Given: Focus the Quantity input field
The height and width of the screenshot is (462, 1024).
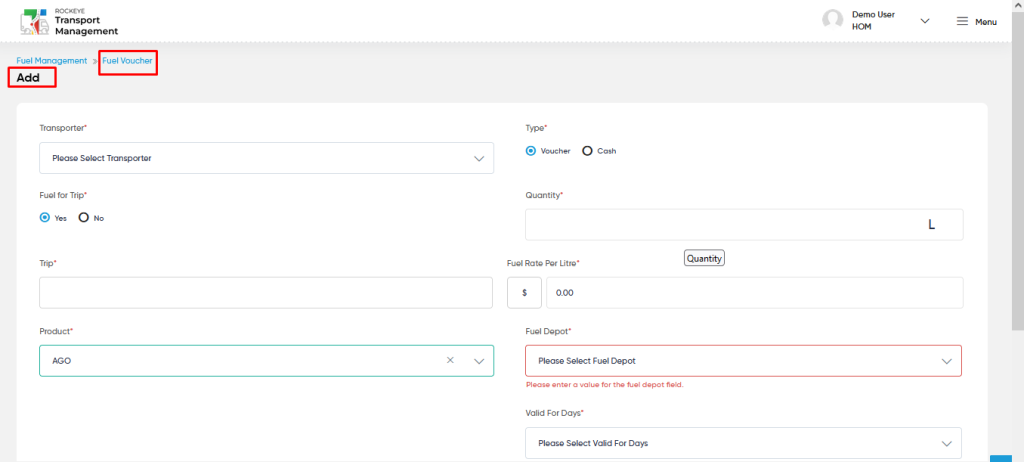Looking at the screenshot, I should pyautogui.click(x=744, y=225).
